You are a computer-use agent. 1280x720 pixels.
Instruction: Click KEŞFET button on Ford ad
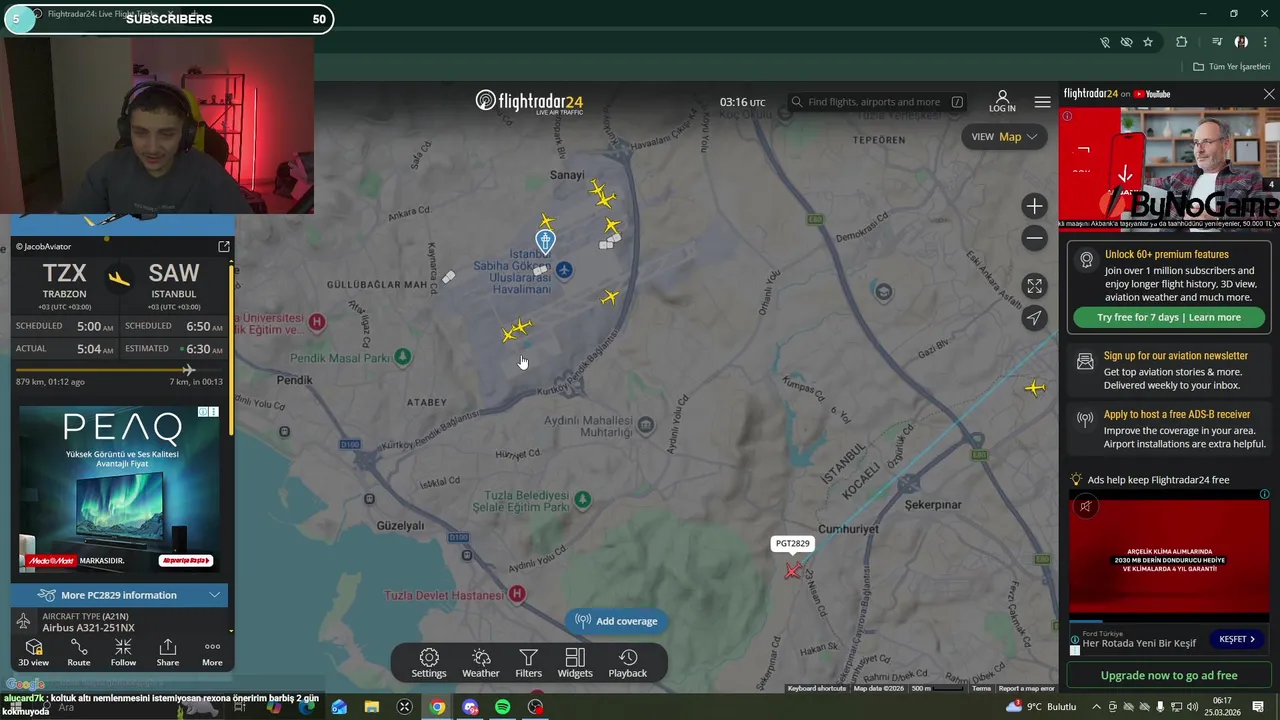pos(1237,639)
